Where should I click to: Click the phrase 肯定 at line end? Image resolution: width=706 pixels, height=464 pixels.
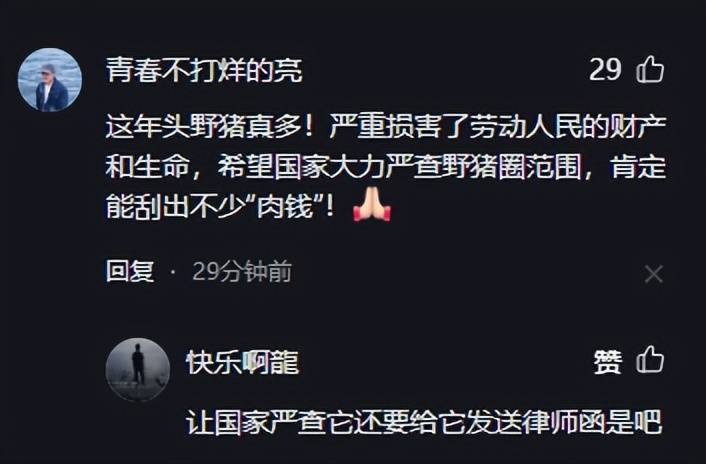638,167
